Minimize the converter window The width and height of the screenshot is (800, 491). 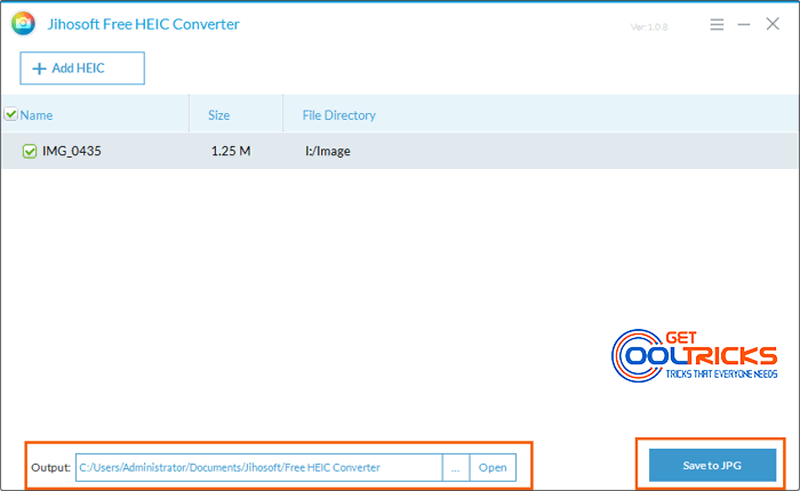pos(744,24)
